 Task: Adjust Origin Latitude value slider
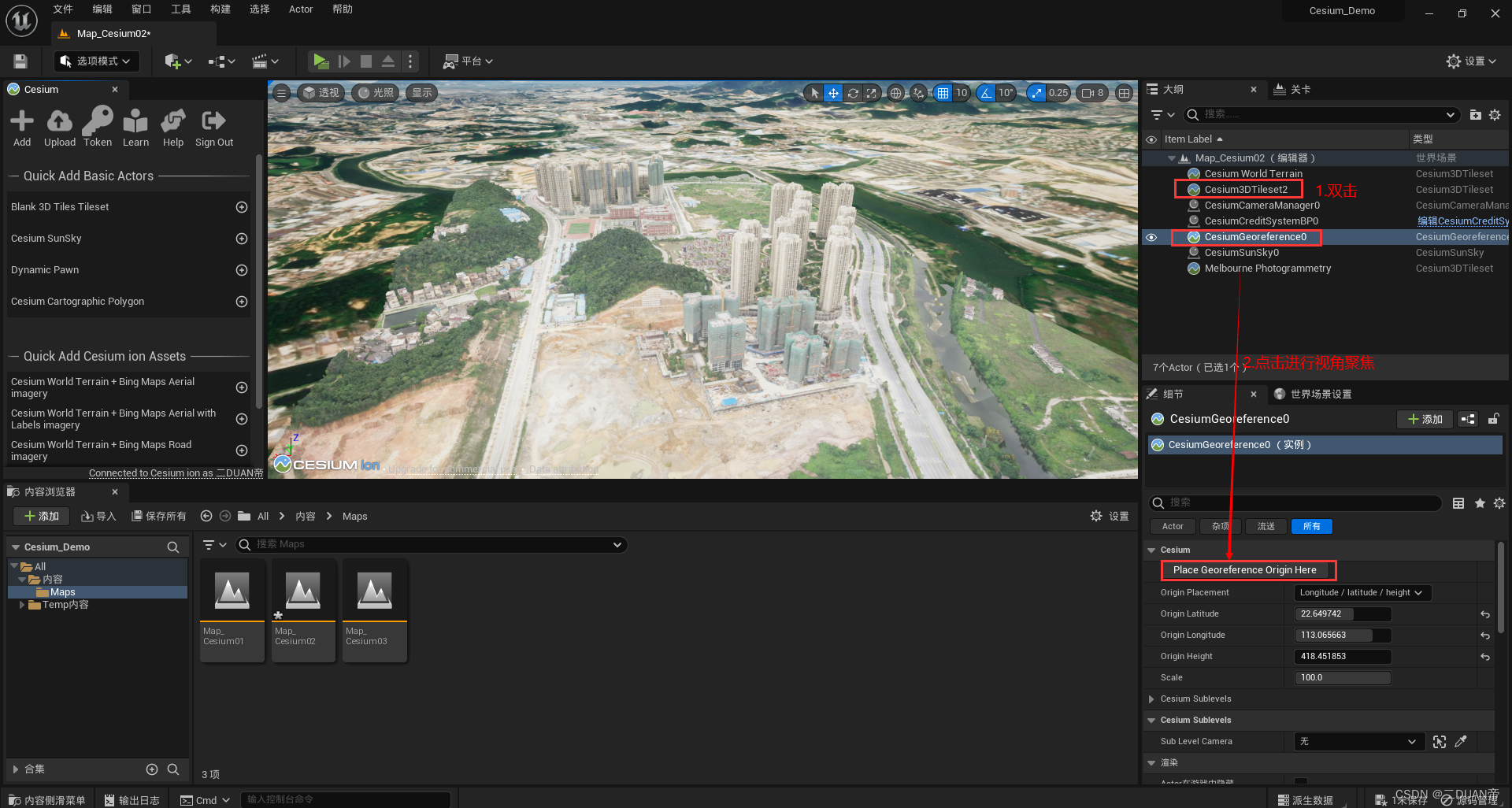(1343, 614)
